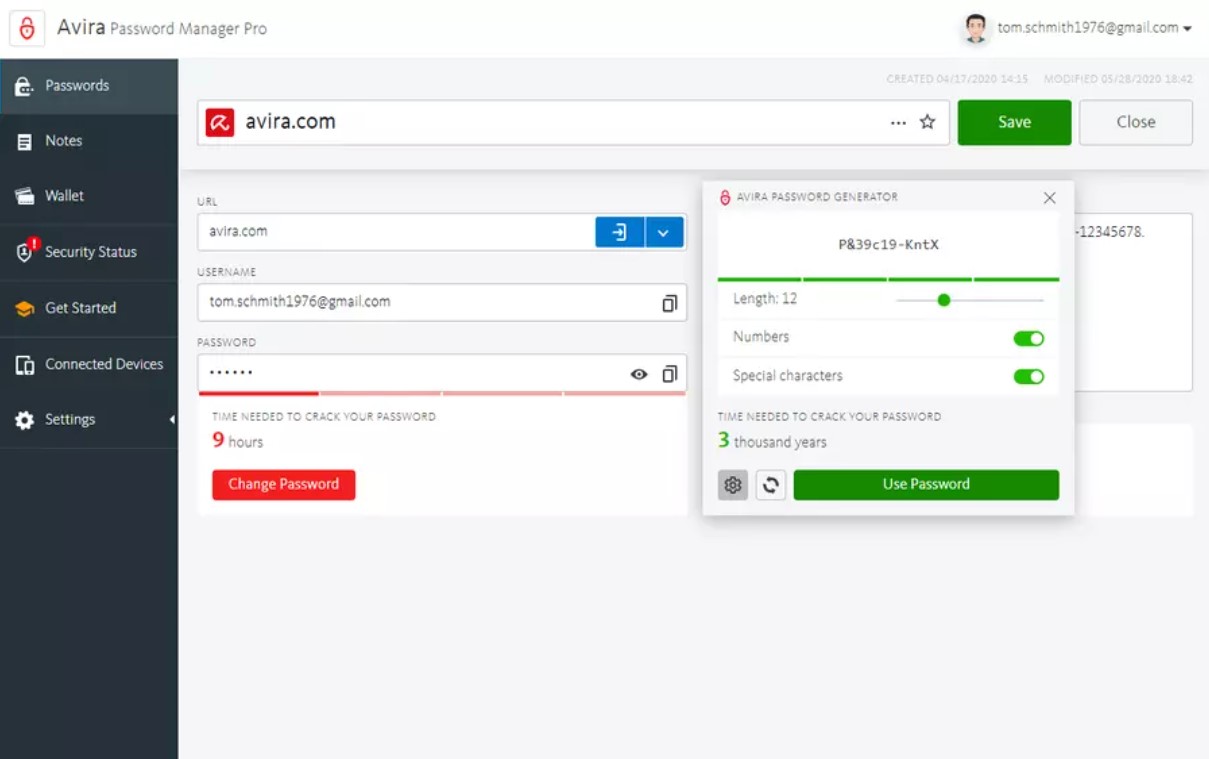The image size is (1209, 759).
Task: Regenerate a new password in the generator
Action: (x=770, y=484)
